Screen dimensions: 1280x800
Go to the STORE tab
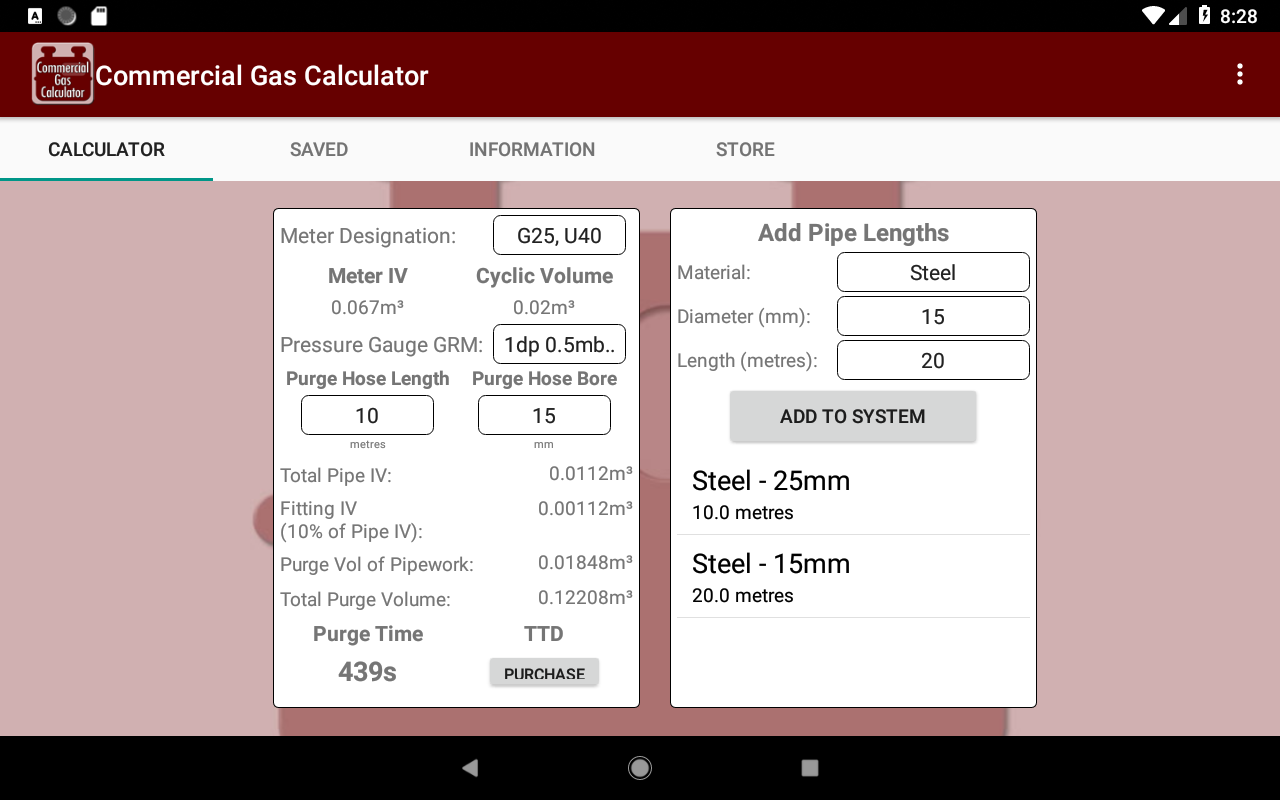744,149
